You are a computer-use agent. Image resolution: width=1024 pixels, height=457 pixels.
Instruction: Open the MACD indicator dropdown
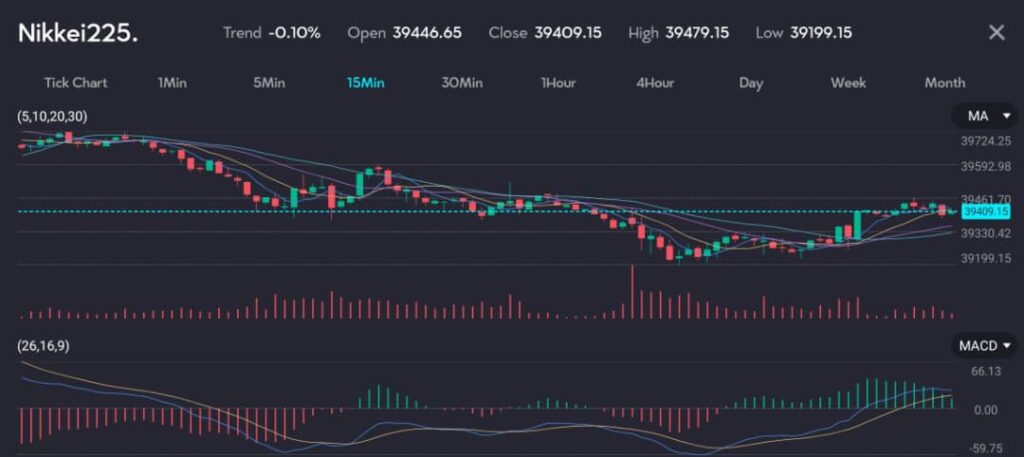pyautogui.click(x=983, y=346)
